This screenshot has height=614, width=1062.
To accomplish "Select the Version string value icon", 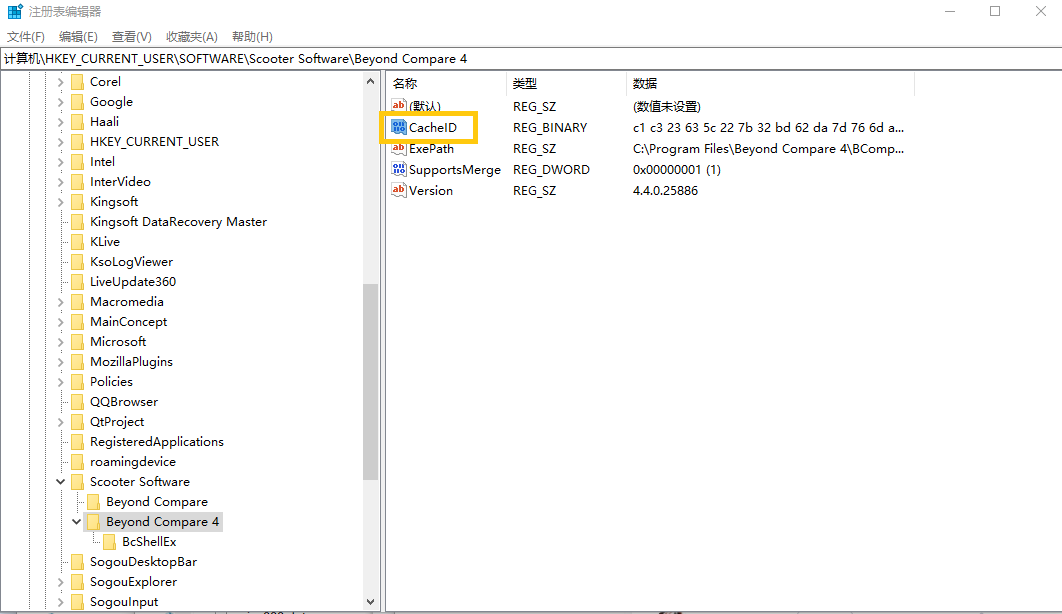I will click(399, 190).
